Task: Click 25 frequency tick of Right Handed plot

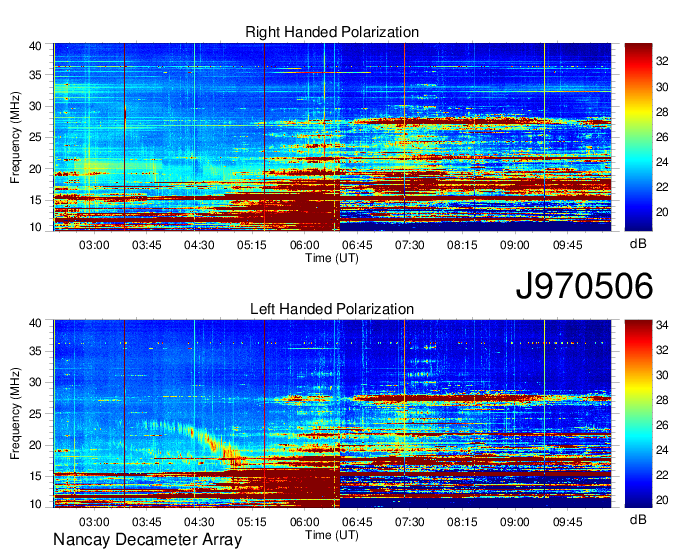Action: point(35,138)
